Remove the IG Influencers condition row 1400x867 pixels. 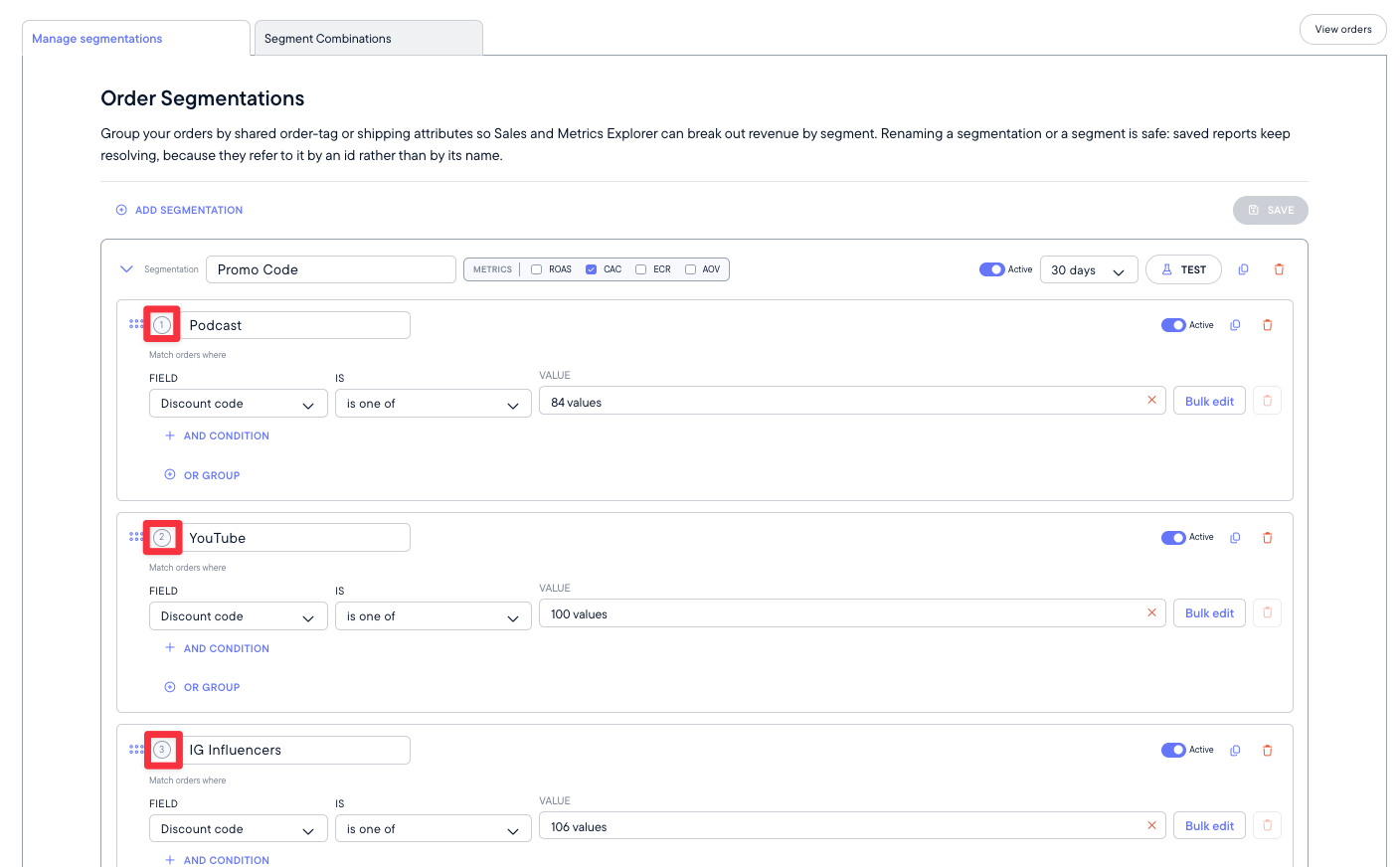pos(1267,825)
